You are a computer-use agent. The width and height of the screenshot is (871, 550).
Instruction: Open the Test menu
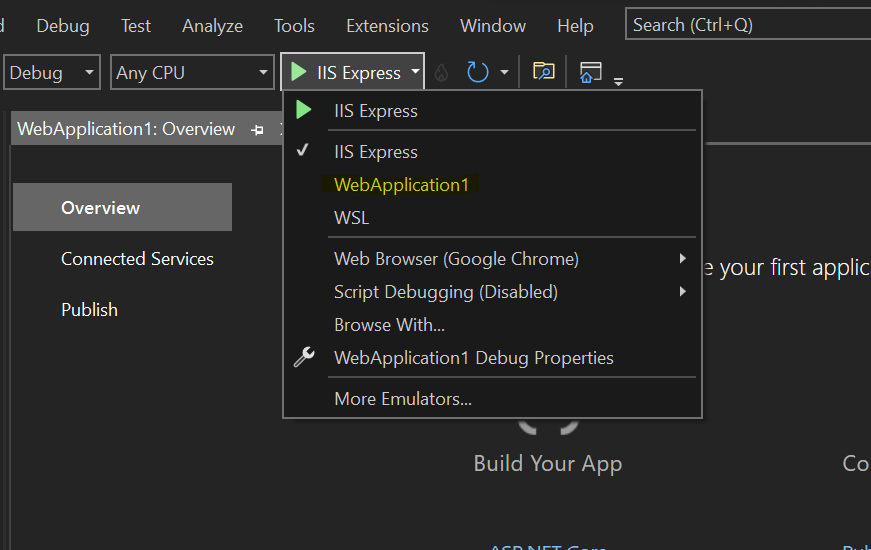coord(136,26)
